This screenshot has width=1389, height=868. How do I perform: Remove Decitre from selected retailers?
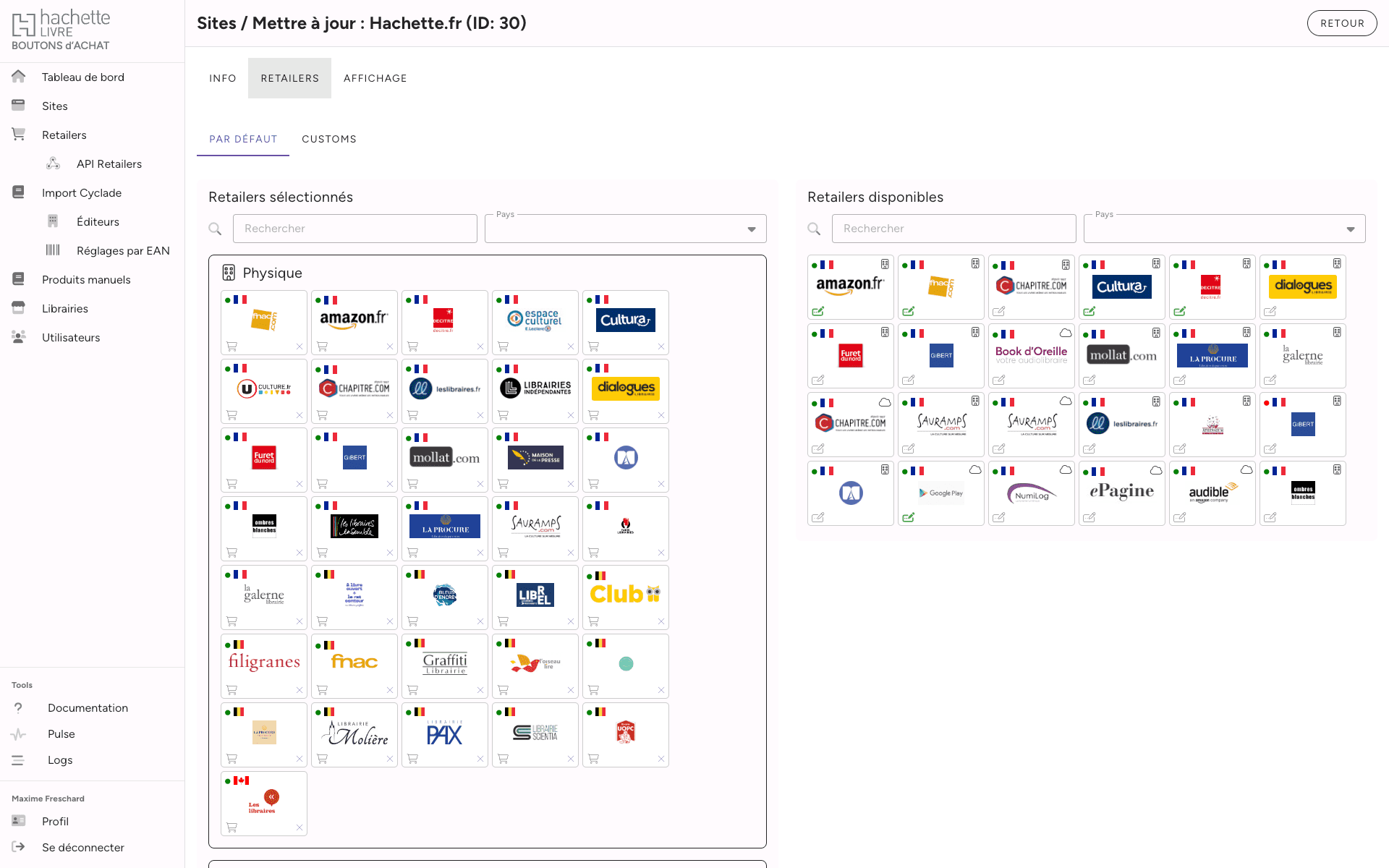coord(480,346)
